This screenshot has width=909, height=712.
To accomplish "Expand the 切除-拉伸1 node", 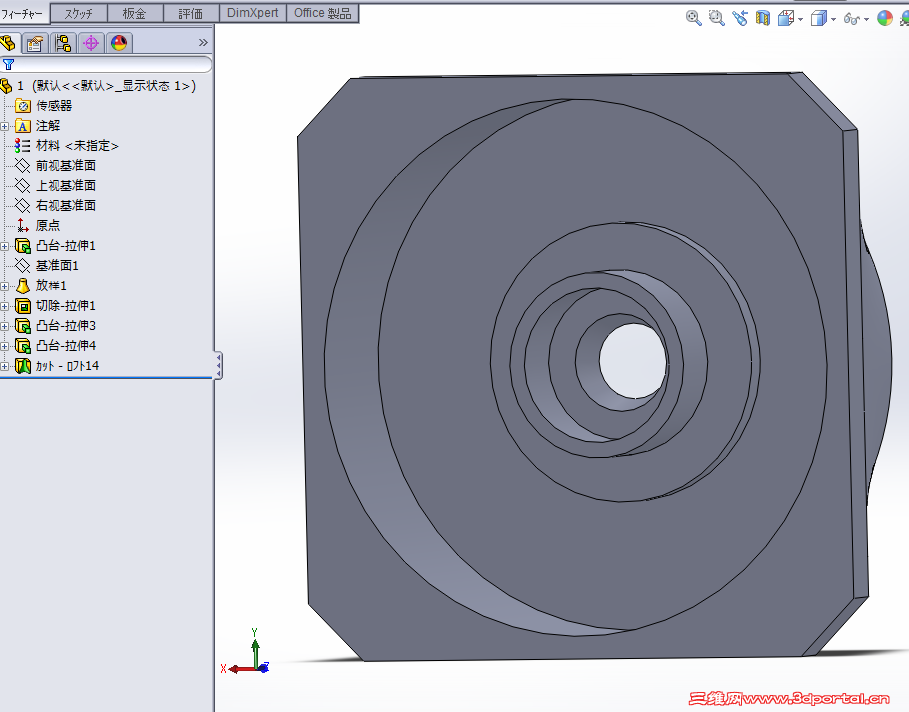I will click(5, 306).
